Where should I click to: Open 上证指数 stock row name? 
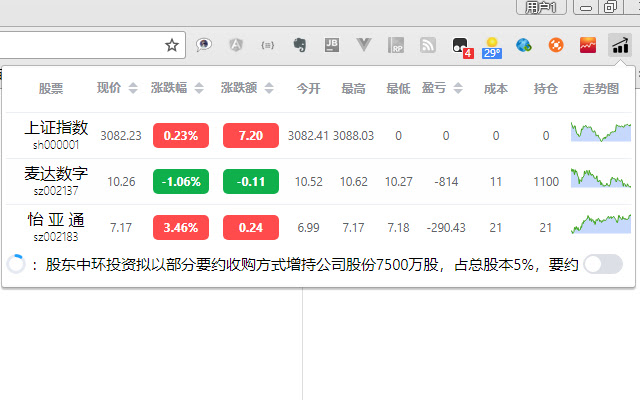click(56, 128)
